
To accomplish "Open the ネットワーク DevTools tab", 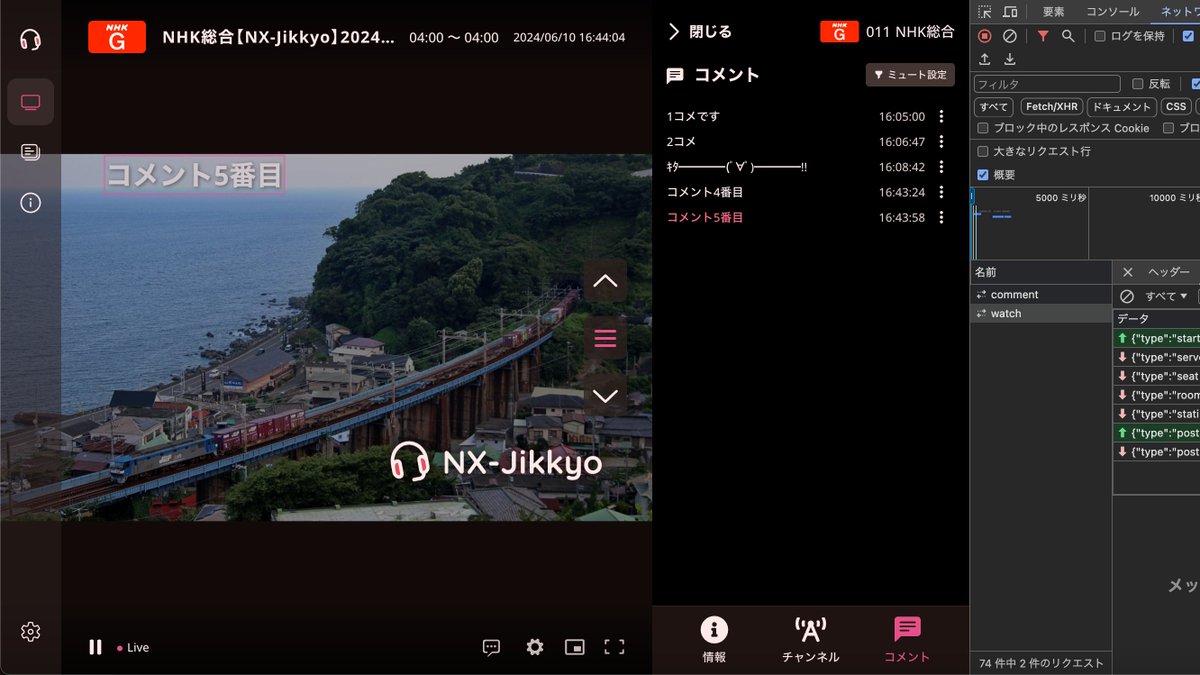I will tap(1178, 12).
